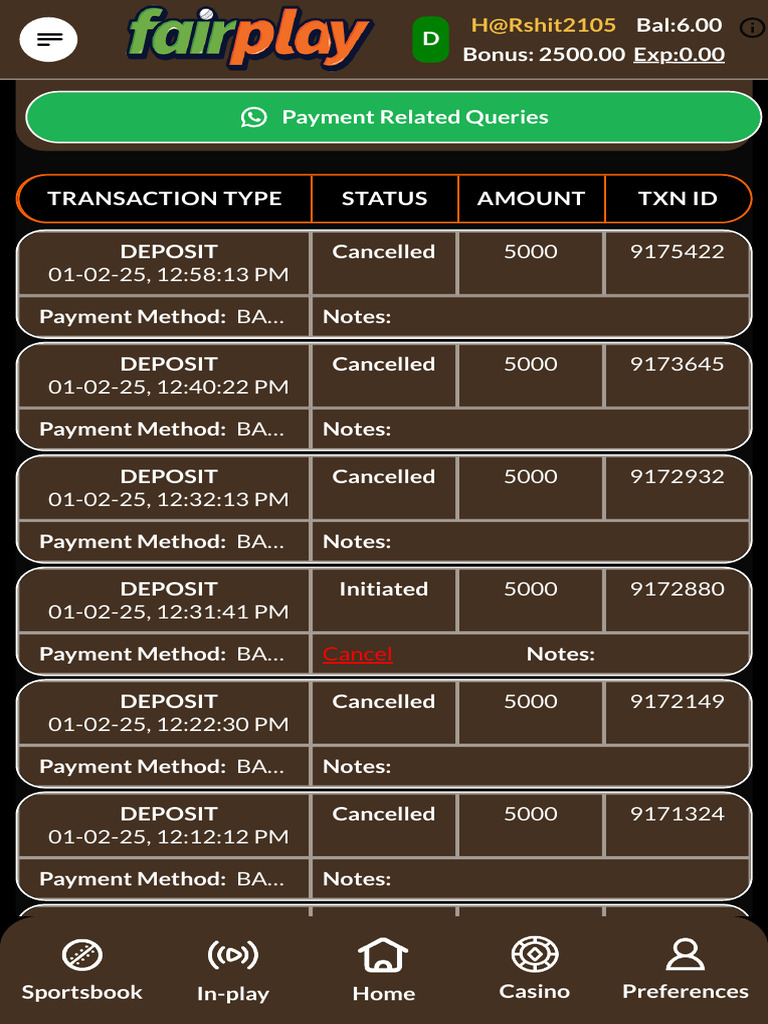Select transaction ID 9175422
Viewport: 768px width, 1024px height.
click(677, 252)
